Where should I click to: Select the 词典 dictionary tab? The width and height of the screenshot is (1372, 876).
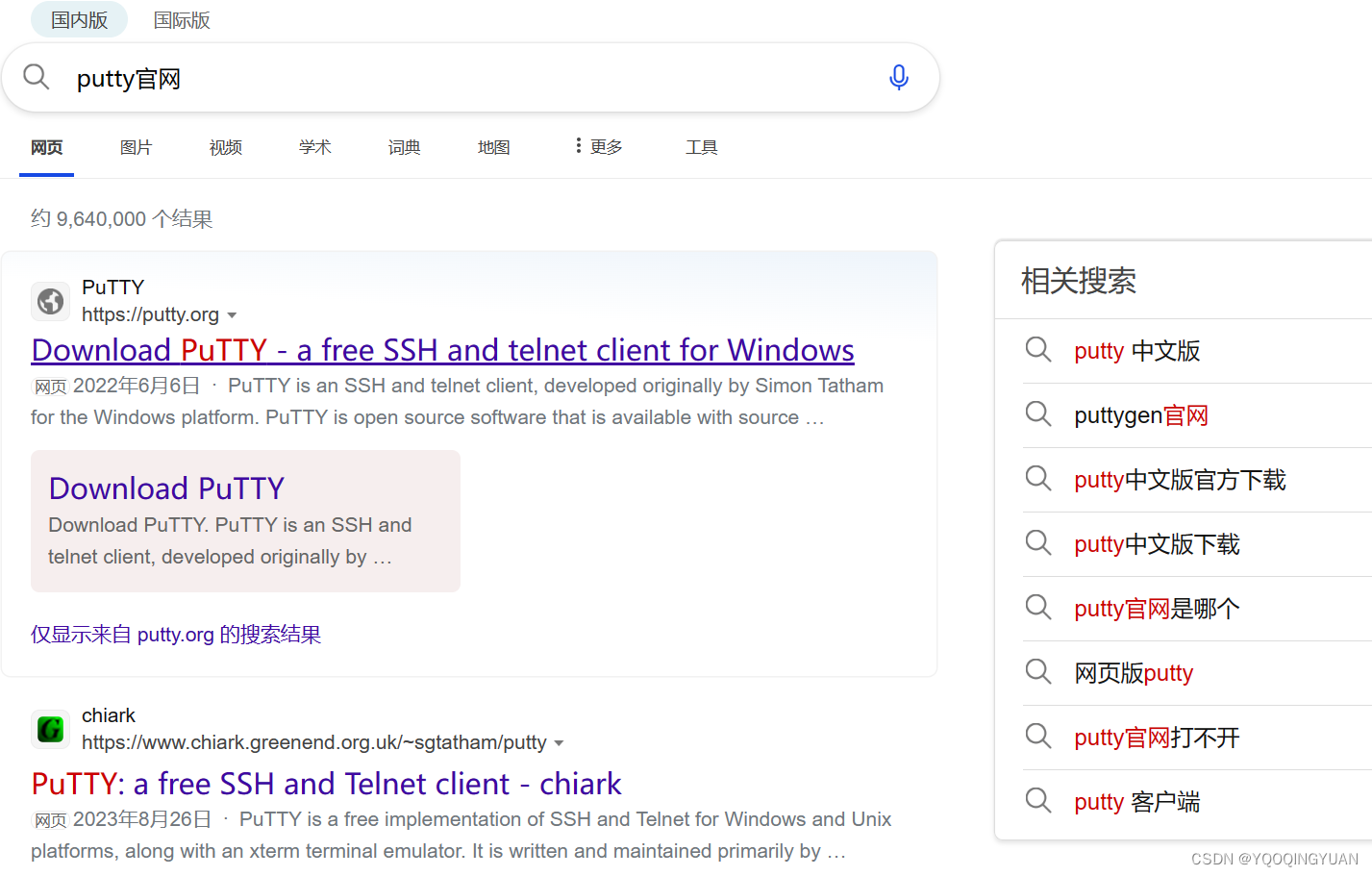pyautogui.click(x=404, y=147)
